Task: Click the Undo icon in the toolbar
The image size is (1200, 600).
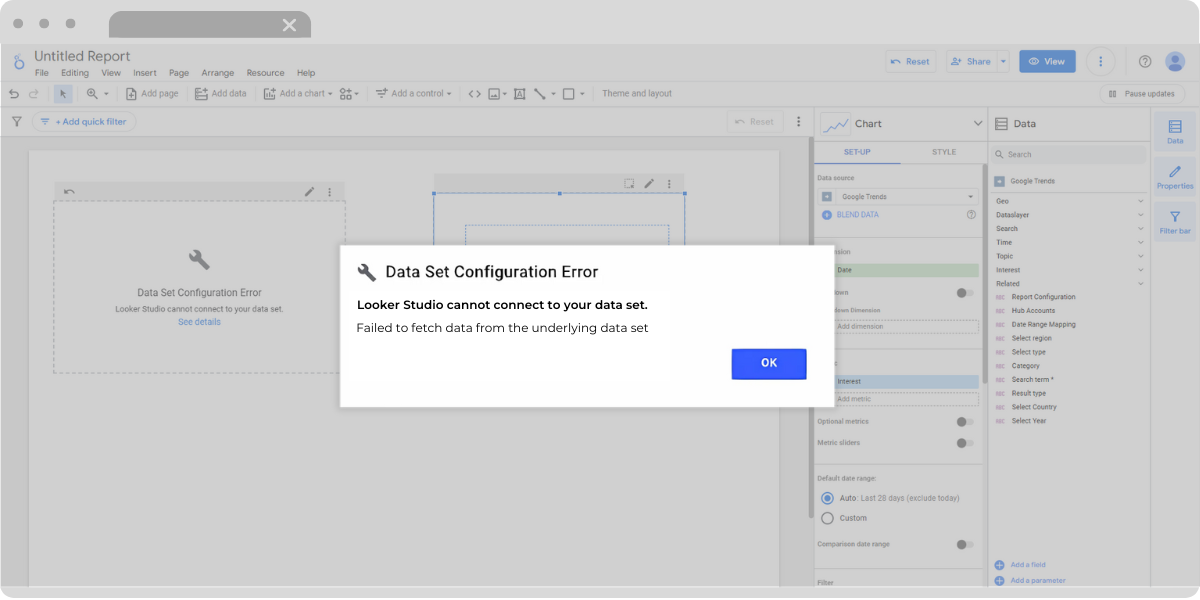Action: click(x=13, y=93)
